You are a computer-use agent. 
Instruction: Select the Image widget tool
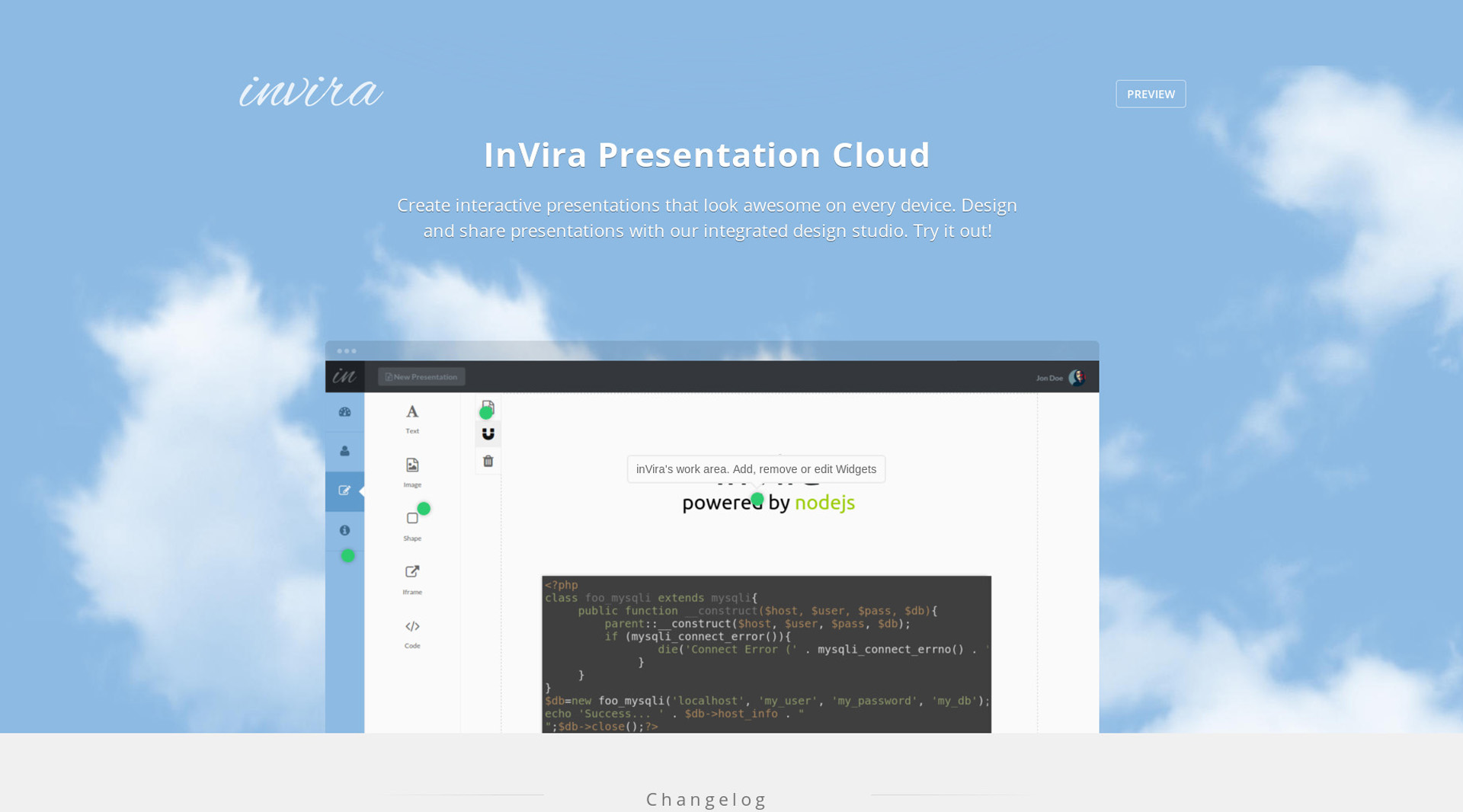coord(412,472)
